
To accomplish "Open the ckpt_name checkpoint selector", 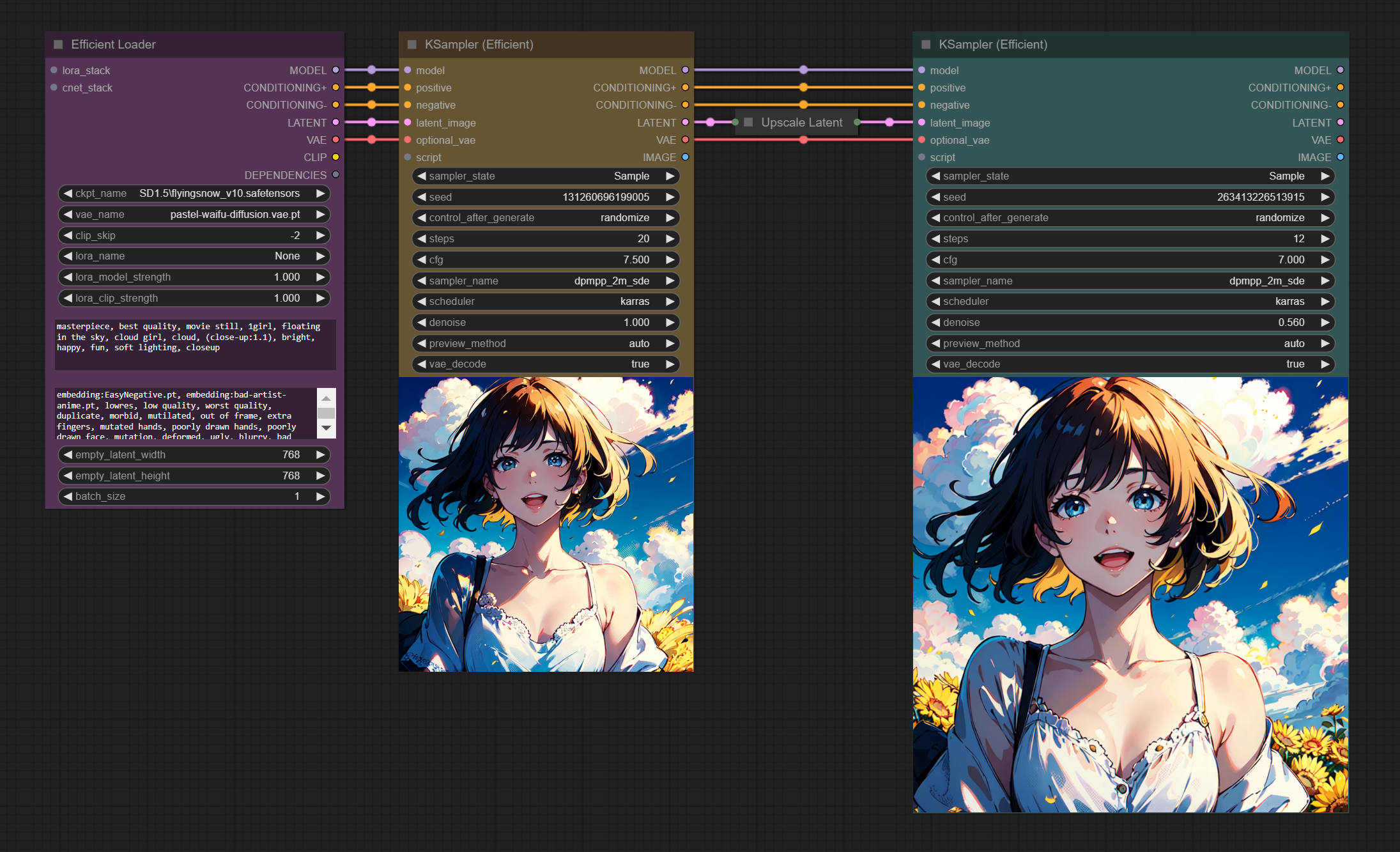I will (194, 193).
